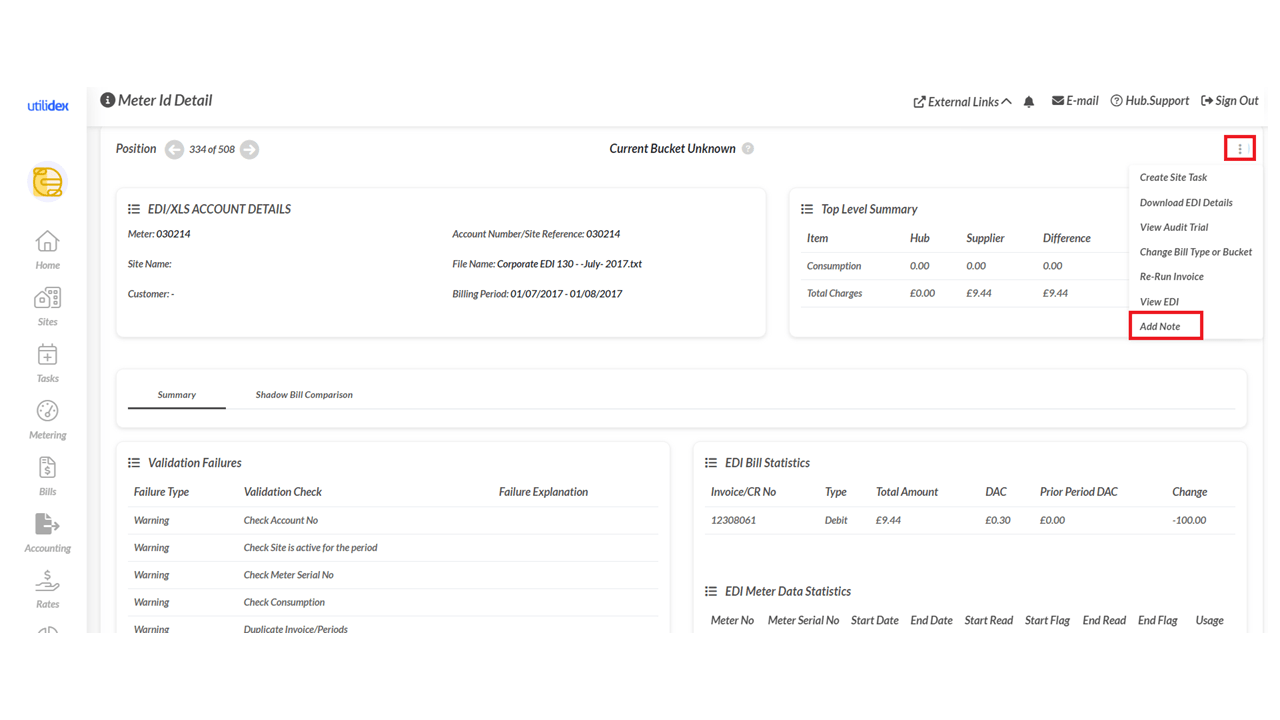Select Download EDI Details menu entry
The height and width of the screenshot is (720, 1280).
pyautogui.click(x=1186, y=202)
